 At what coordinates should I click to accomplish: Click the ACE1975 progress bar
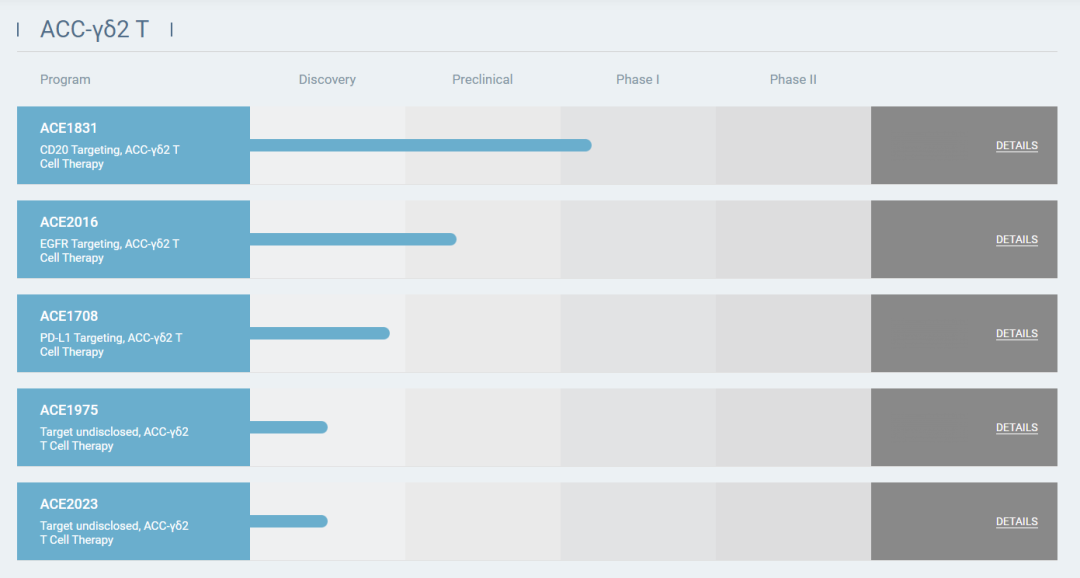[289, 428]
